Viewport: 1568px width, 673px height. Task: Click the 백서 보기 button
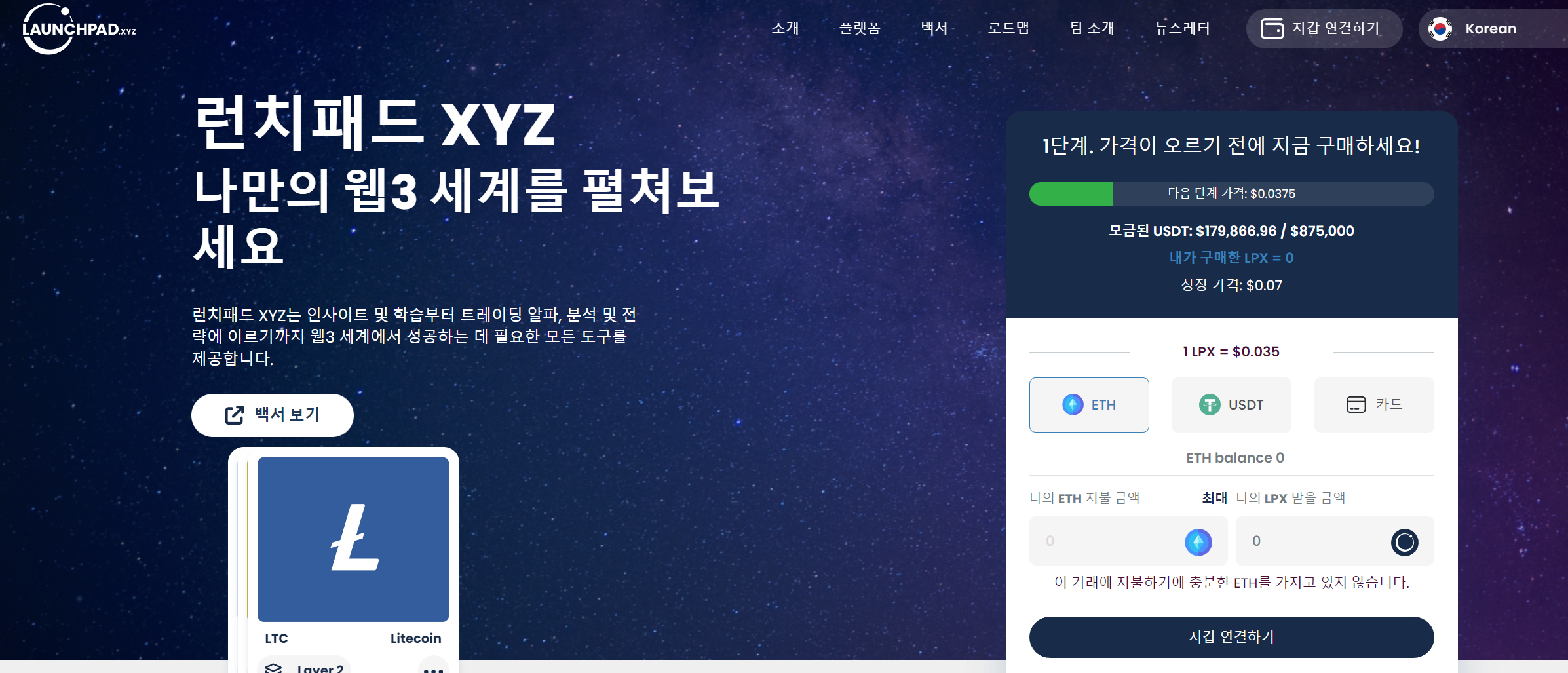click(x=273, y=415)
